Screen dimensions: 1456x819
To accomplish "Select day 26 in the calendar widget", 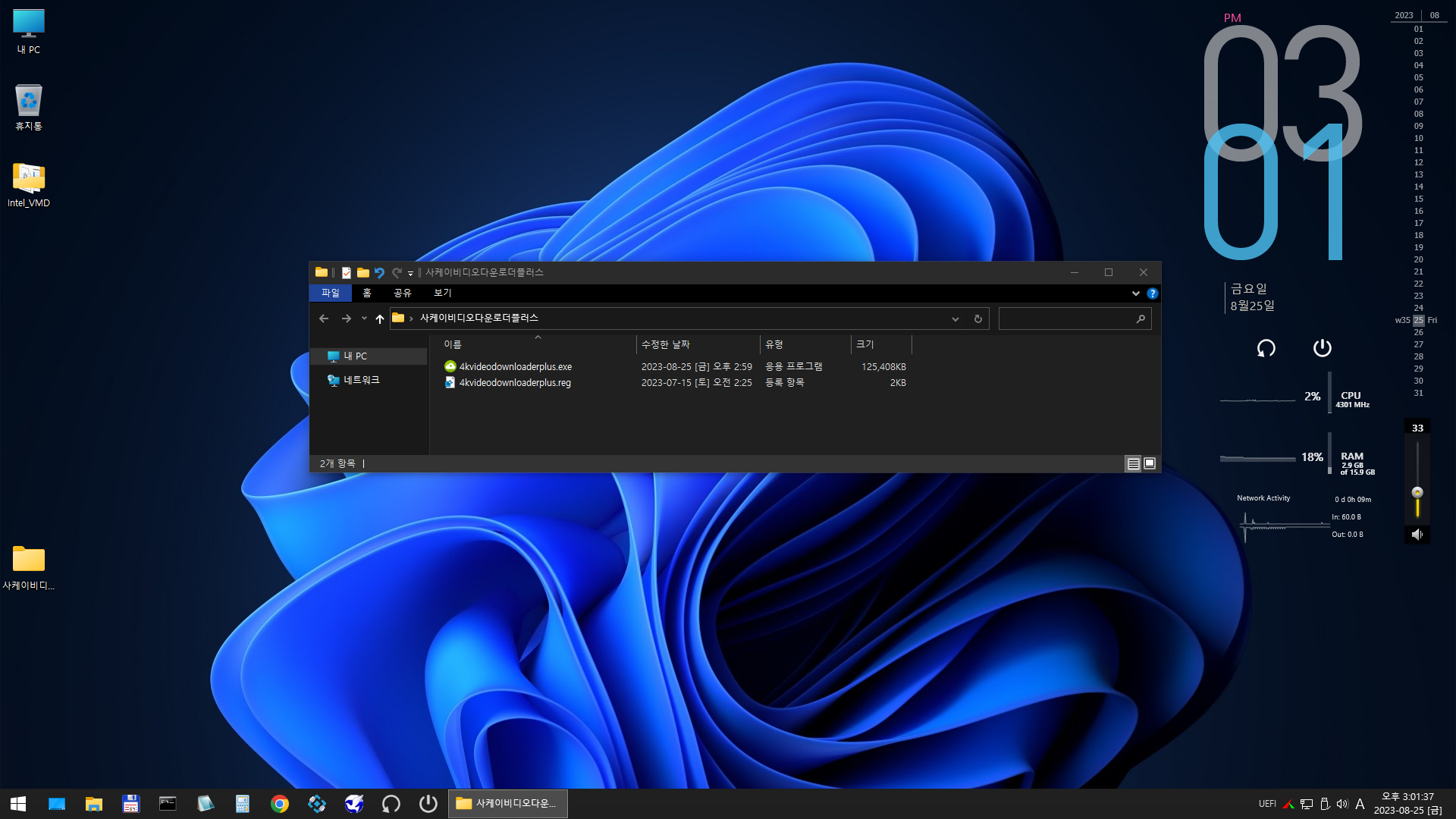I will click(1418, 333).
